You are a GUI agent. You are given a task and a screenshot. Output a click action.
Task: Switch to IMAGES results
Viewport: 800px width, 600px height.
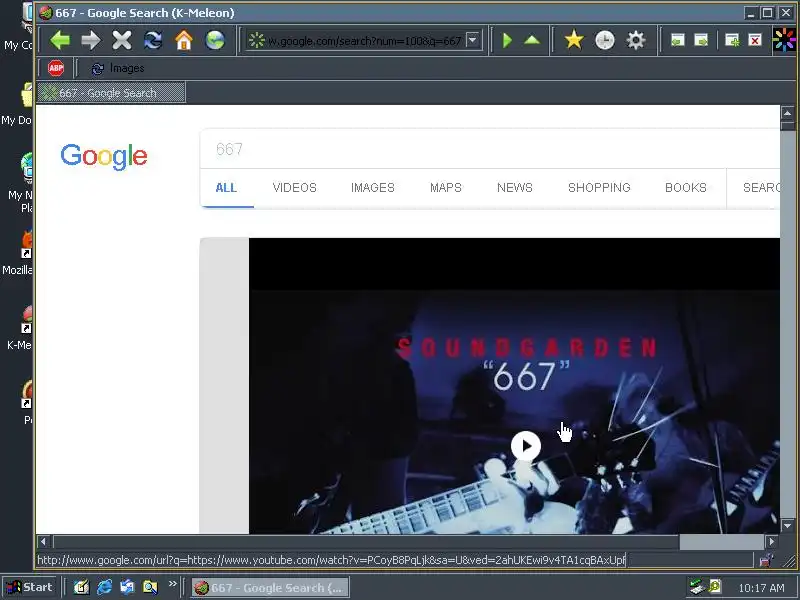372,188
